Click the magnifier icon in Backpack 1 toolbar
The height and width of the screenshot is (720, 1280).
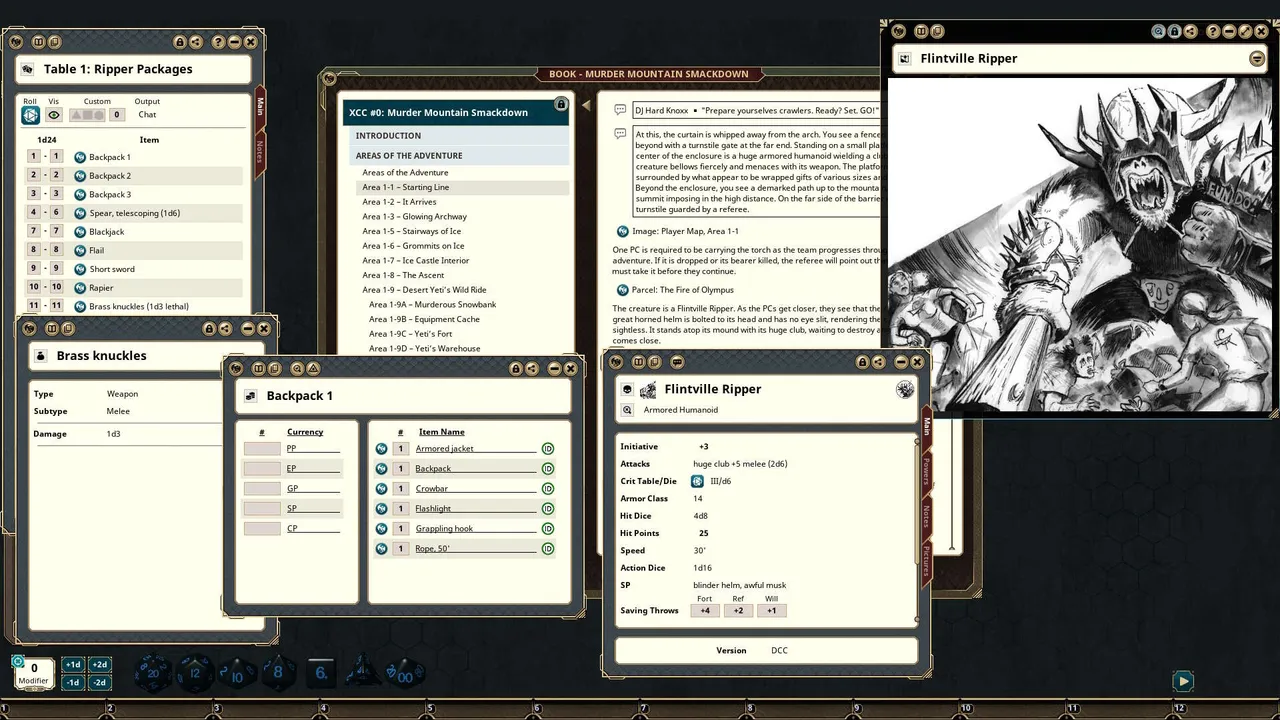click(297, 368)
